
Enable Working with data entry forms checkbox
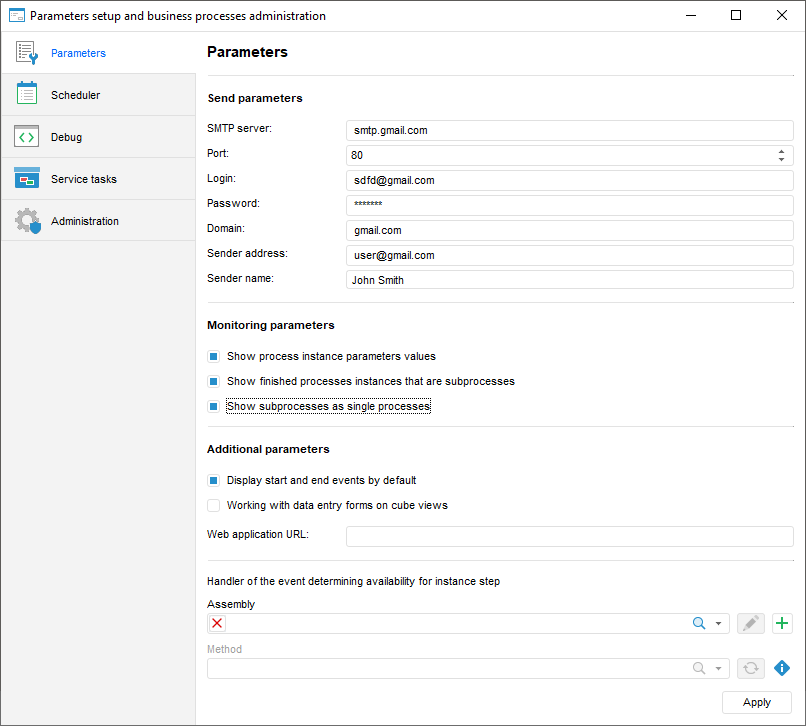(x=214, y=505)
